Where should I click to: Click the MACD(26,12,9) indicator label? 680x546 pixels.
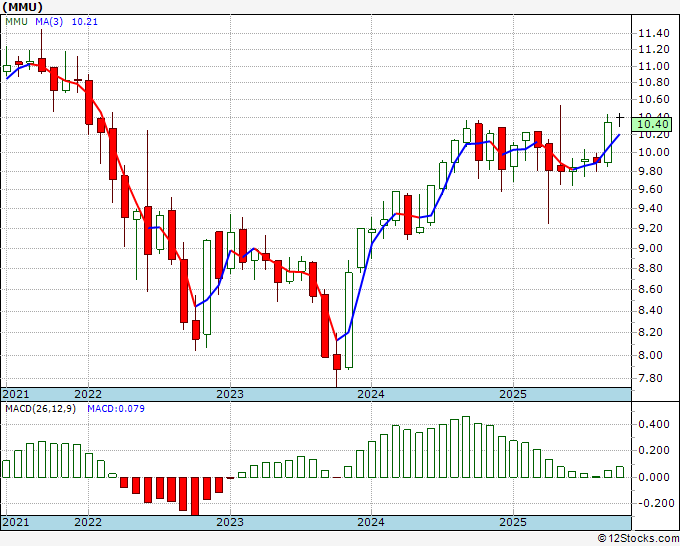coord(40,409)
